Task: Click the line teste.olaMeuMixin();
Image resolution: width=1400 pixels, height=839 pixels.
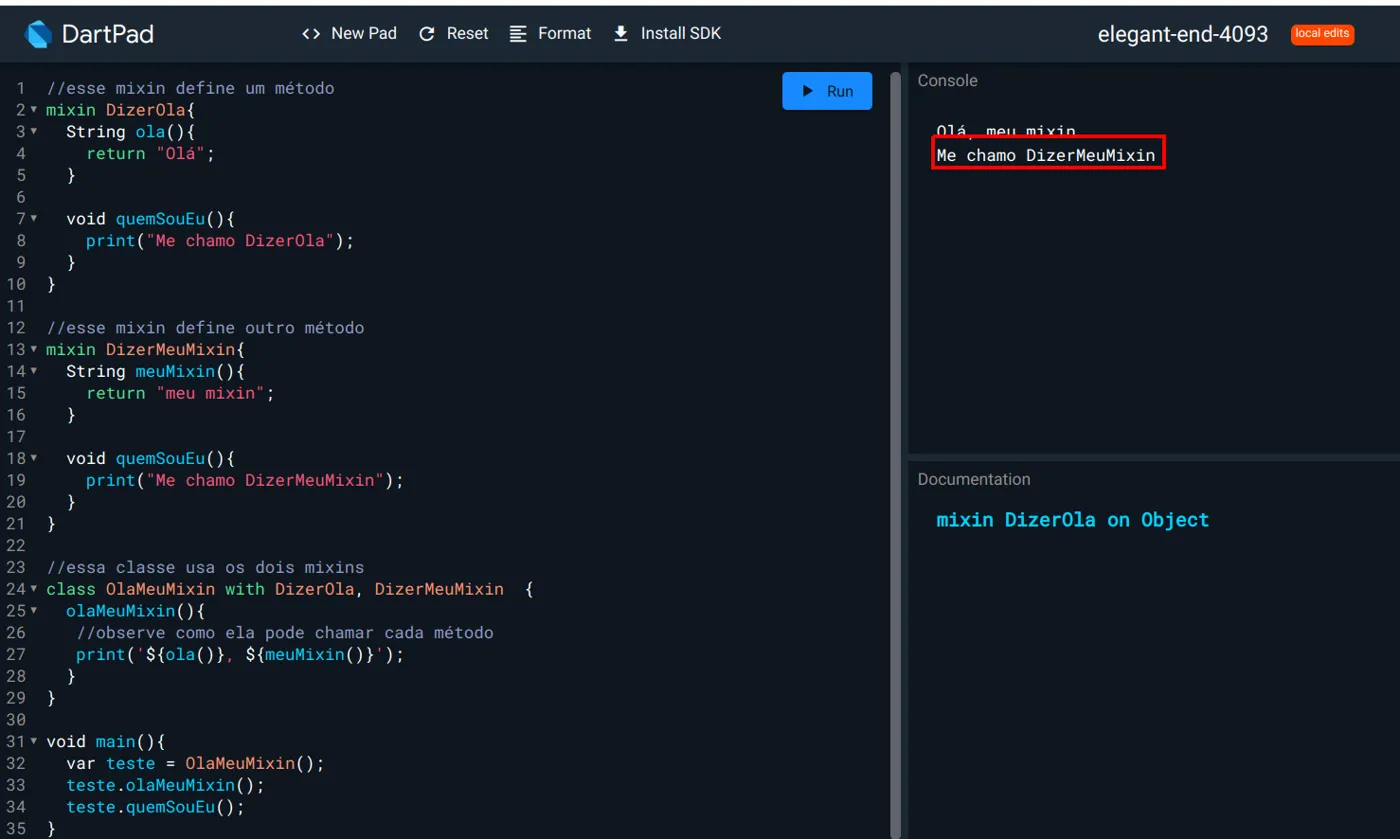Action: click(166, 786)
